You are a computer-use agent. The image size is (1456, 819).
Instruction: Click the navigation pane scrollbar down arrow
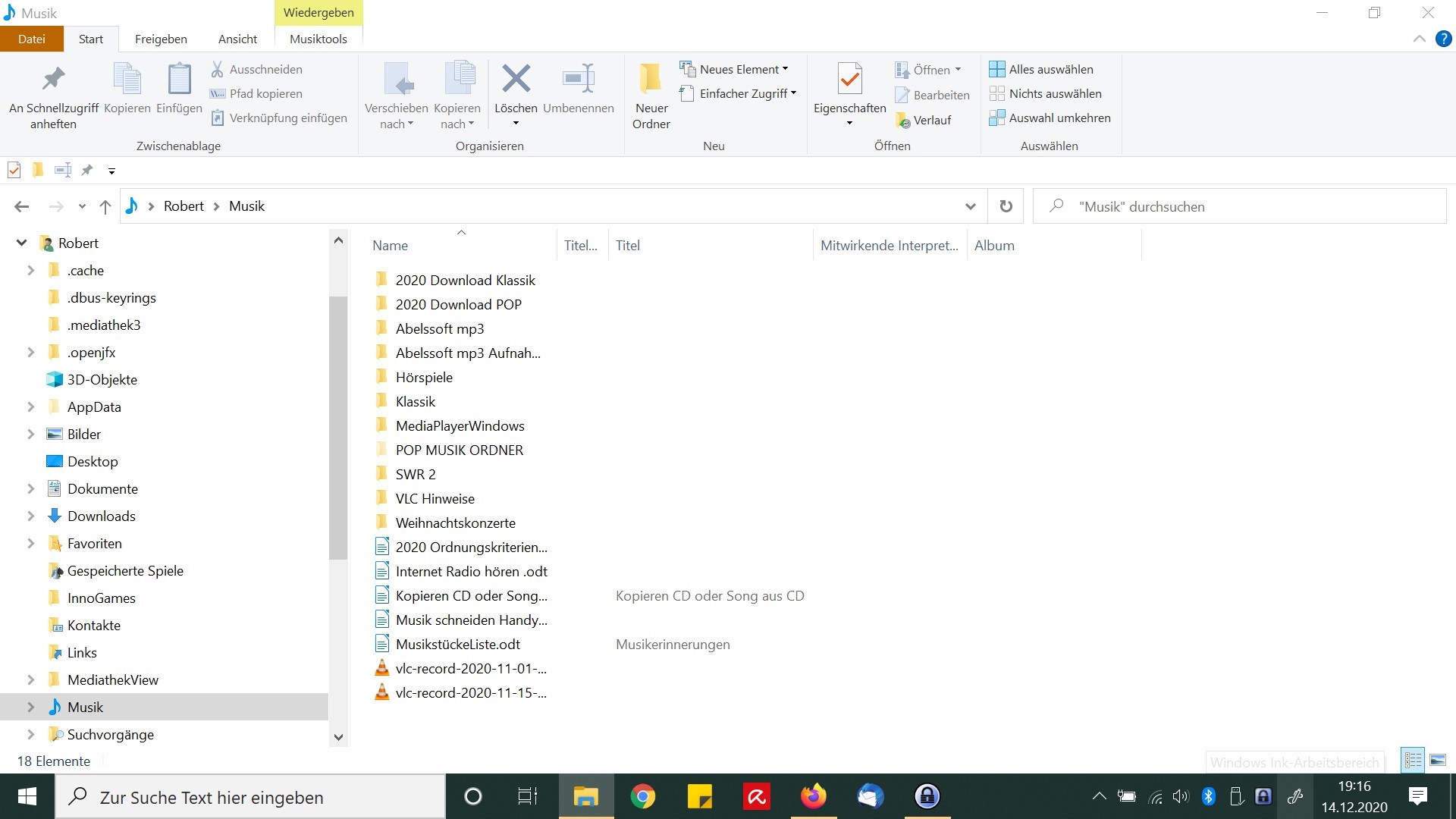click(338, 736)
